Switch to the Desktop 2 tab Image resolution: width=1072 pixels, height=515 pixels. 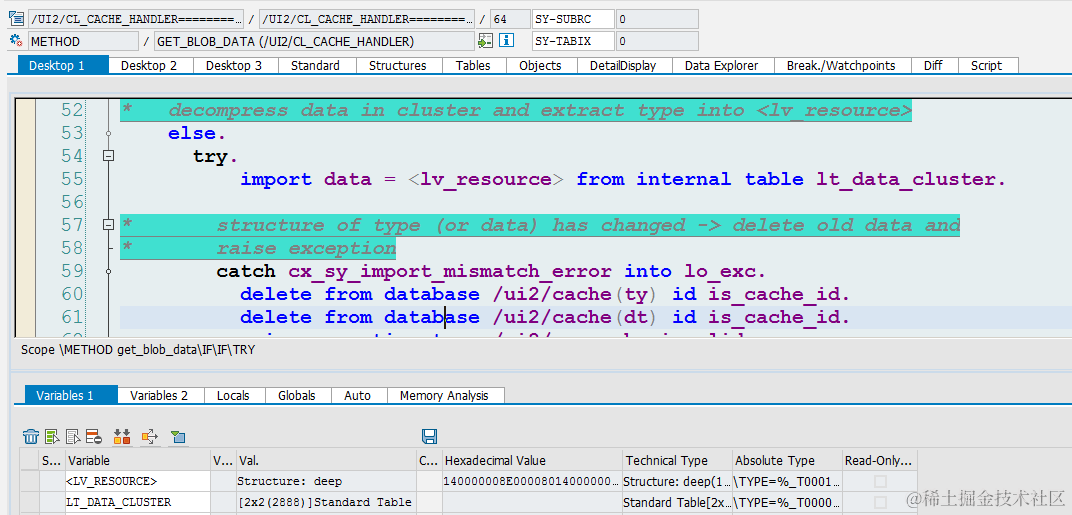click(151, 66)
